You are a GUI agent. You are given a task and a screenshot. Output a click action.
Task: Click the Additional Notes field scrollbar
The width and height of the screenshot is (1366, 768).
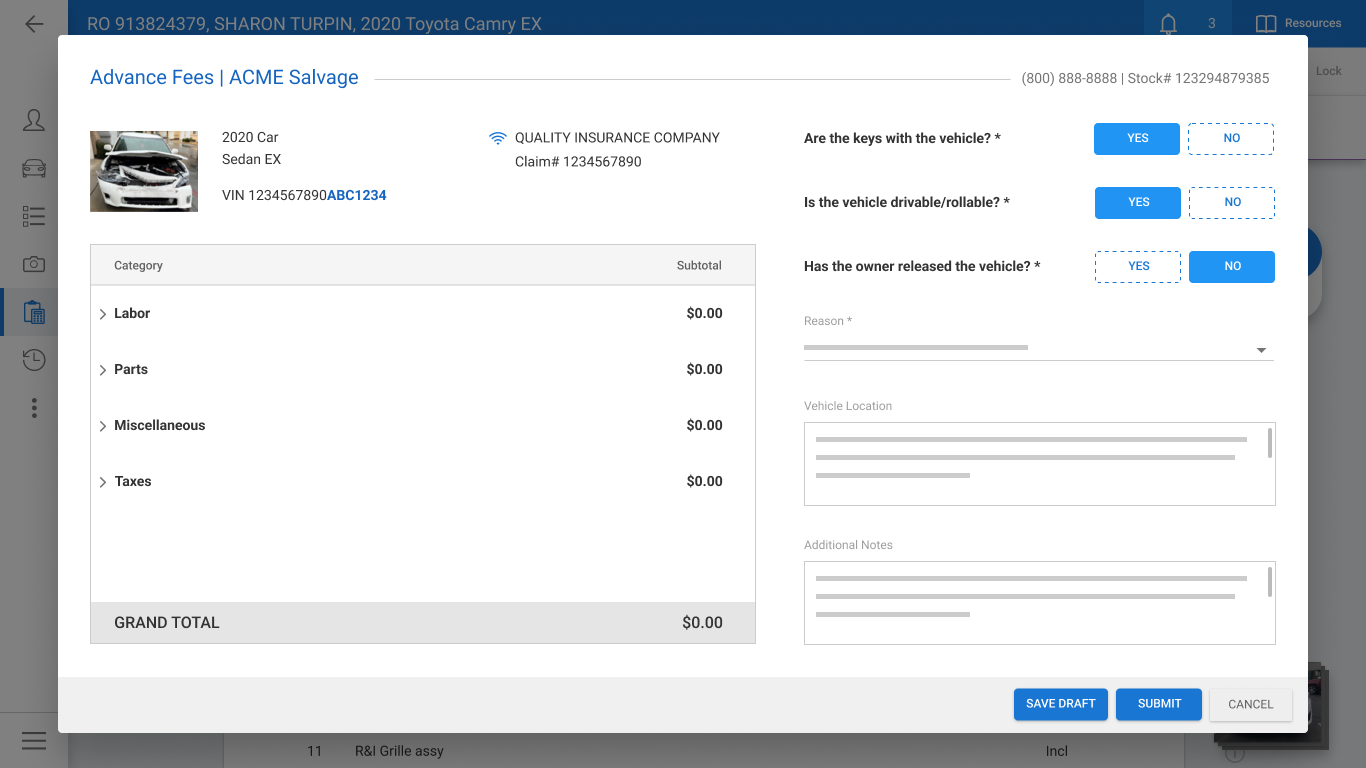click(1270, 582)
